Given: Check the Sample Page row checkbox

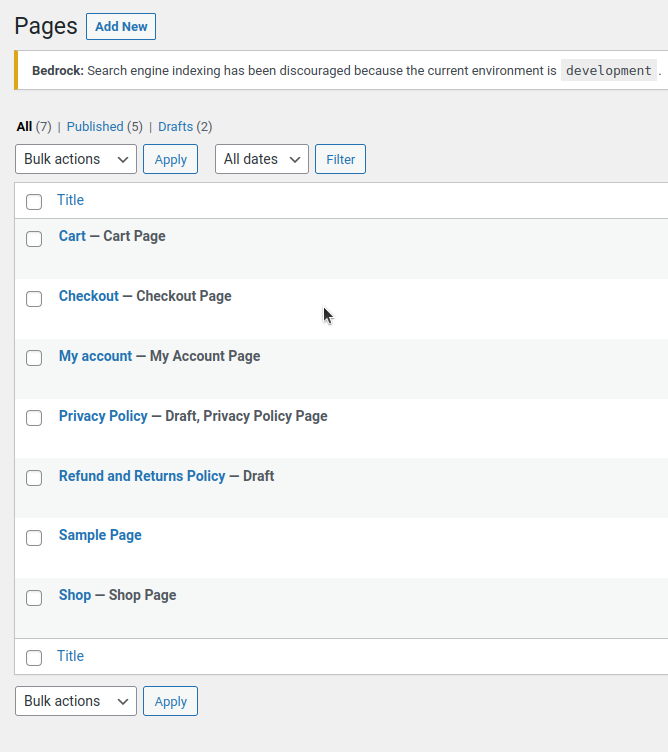Looking at the screenshot, I should point(34,537).
